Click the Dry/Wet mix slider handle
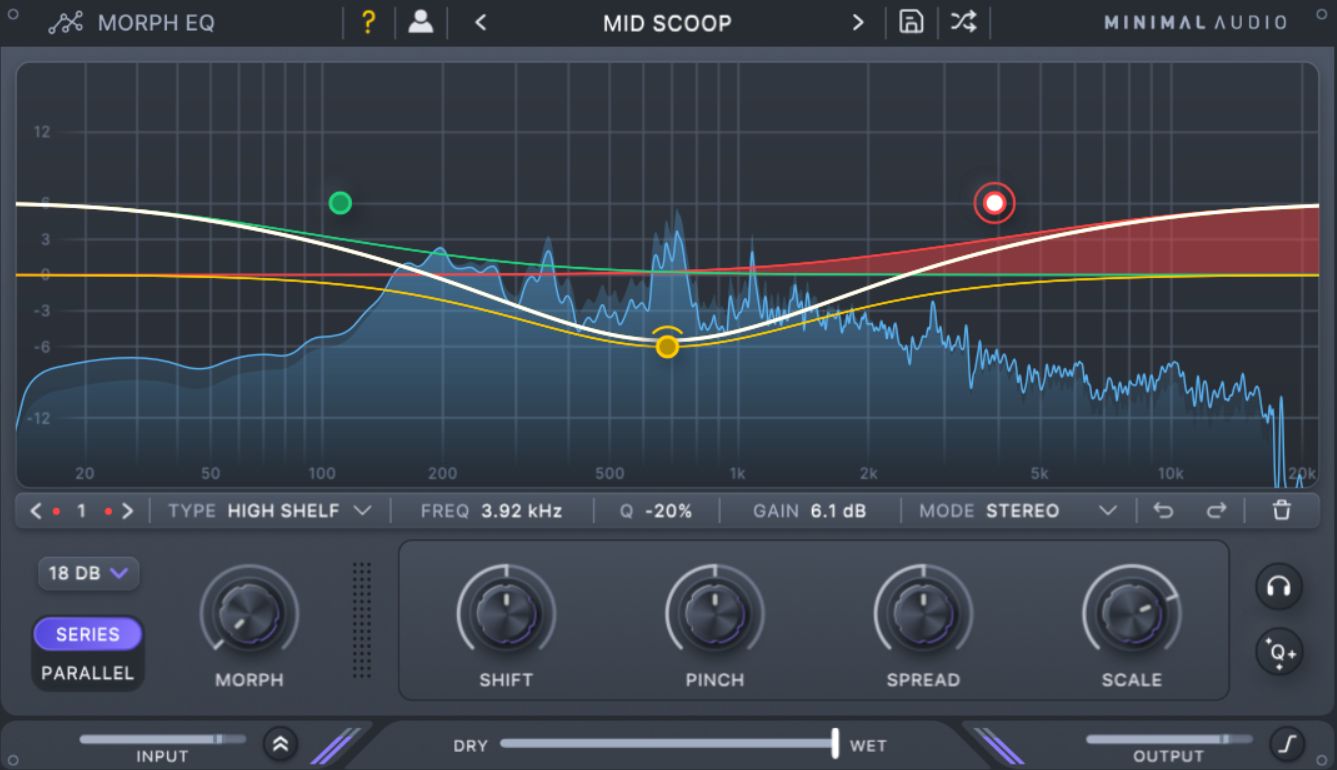 click(x=834, y=743)
